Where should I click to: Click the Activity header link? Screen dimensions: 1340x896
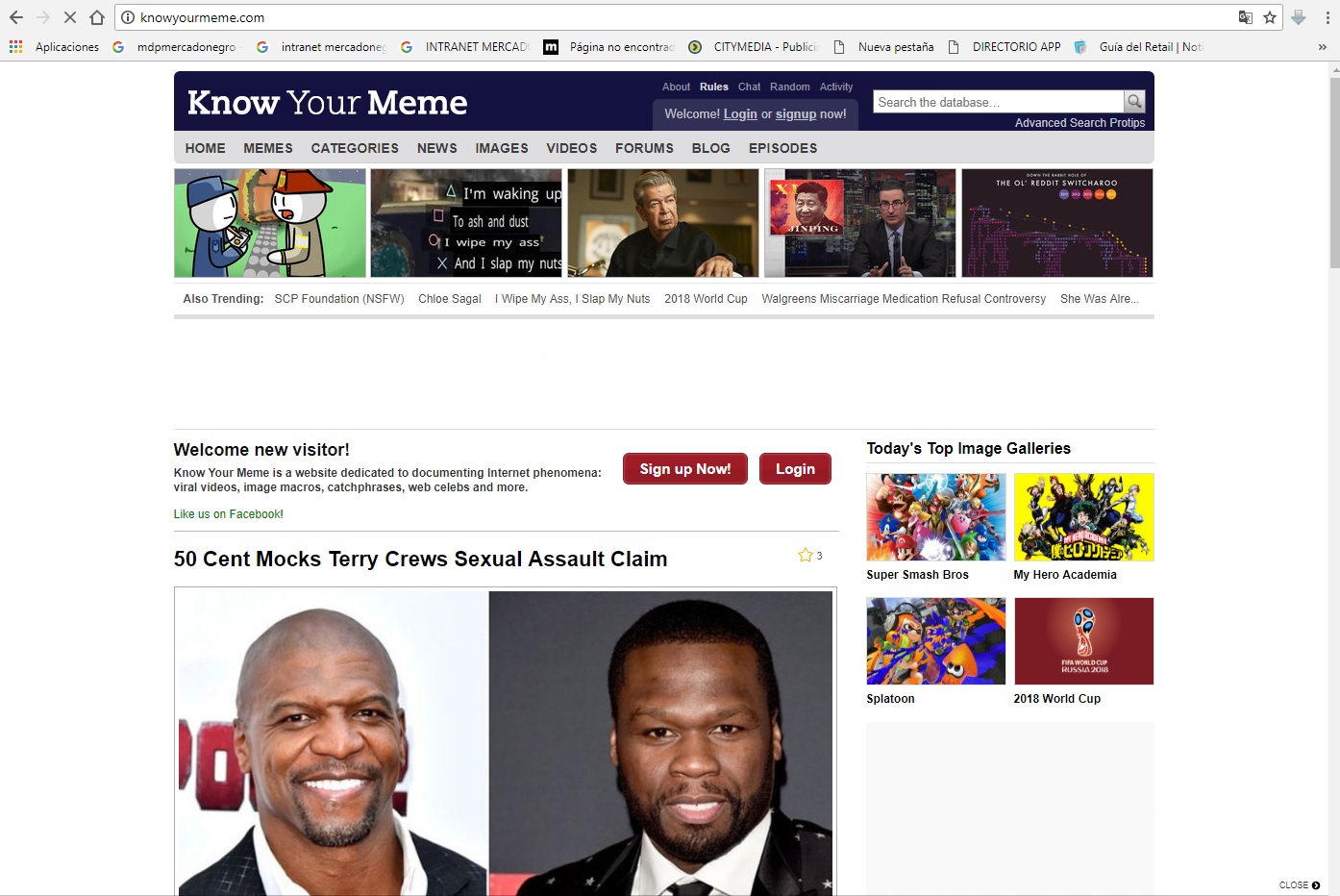pyautogui.click(x=836, y=87)
